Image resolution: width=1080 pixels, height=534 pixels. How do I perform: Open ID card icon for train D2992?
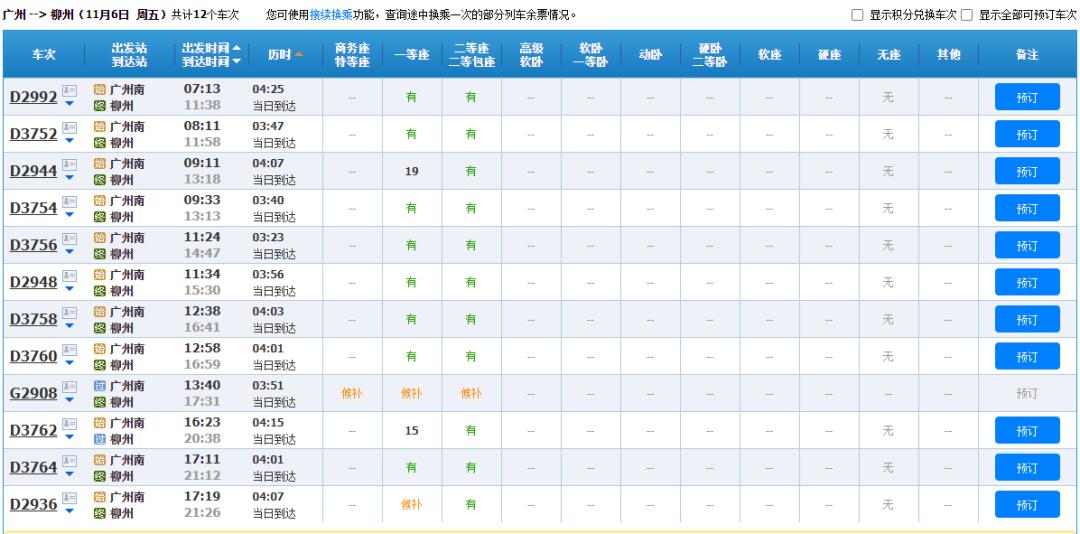click(70, 90)
